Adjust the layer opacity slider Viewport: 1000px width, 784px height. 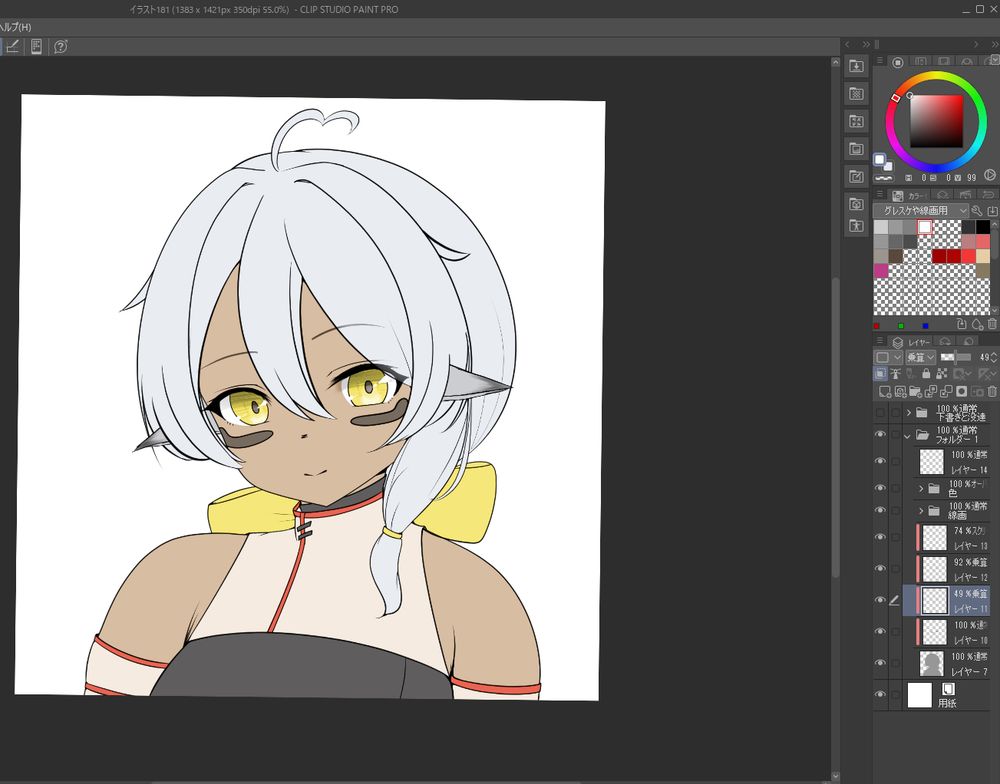coord(956,357)
